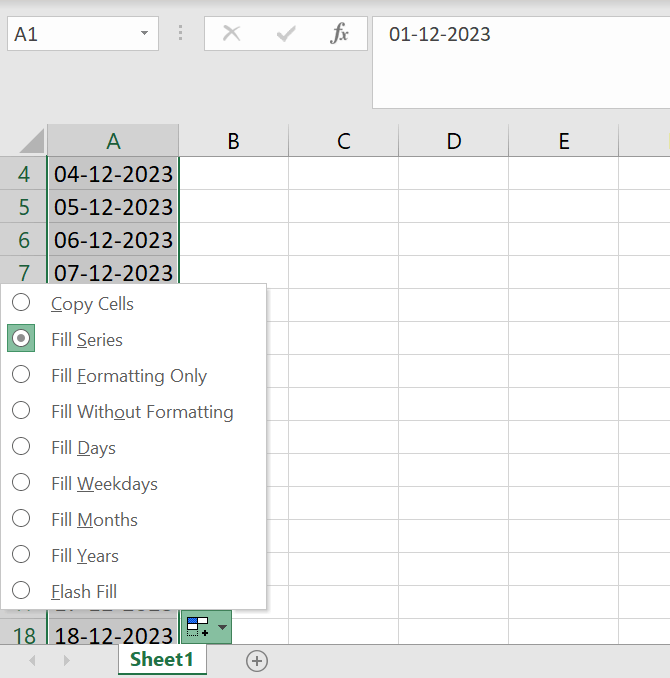Click the formula bar showing 01-12-2023

(521, 63)
